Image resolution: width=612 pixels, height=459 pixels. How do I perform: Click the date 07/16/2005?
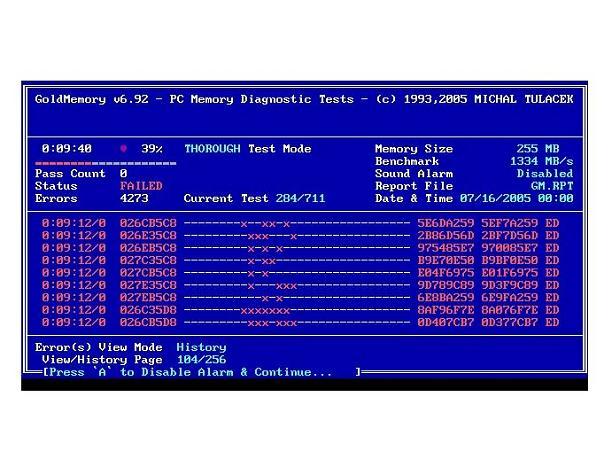click(x=495, y=198)
